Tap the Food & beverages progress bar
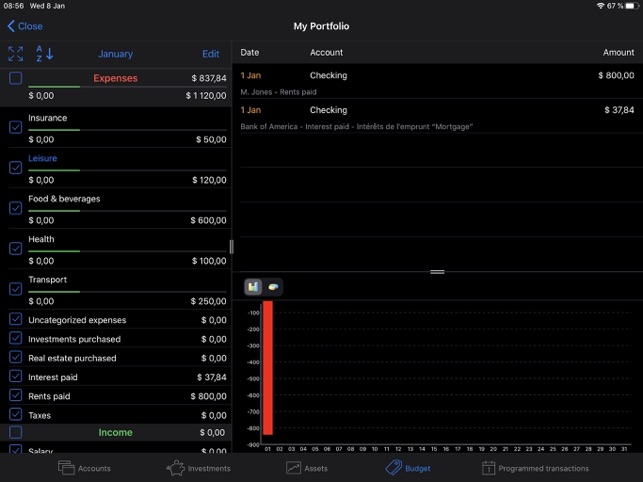This screenshot has height=482, width=643. [x=127, y=211]
